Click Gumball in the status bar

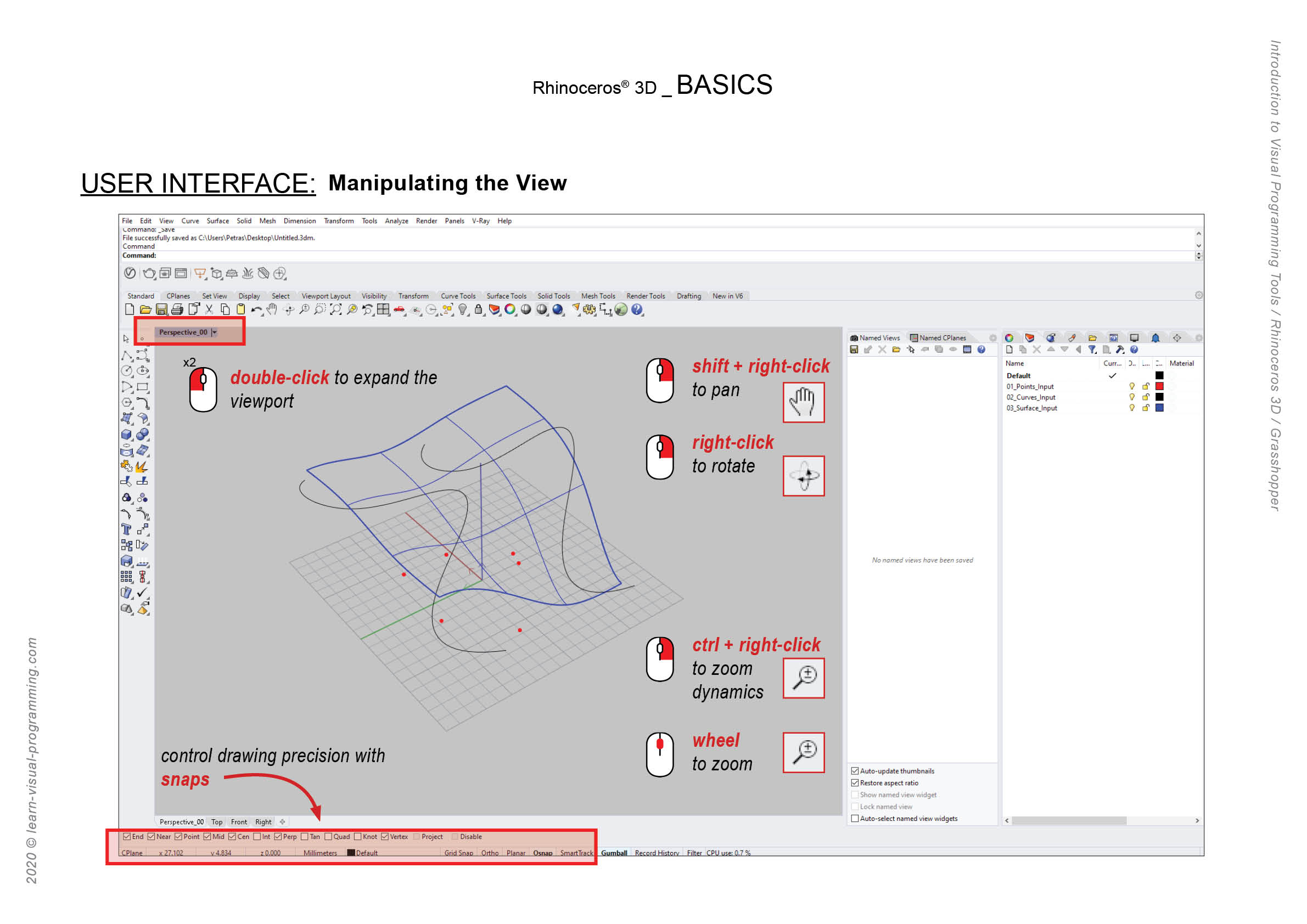point(615,853)
